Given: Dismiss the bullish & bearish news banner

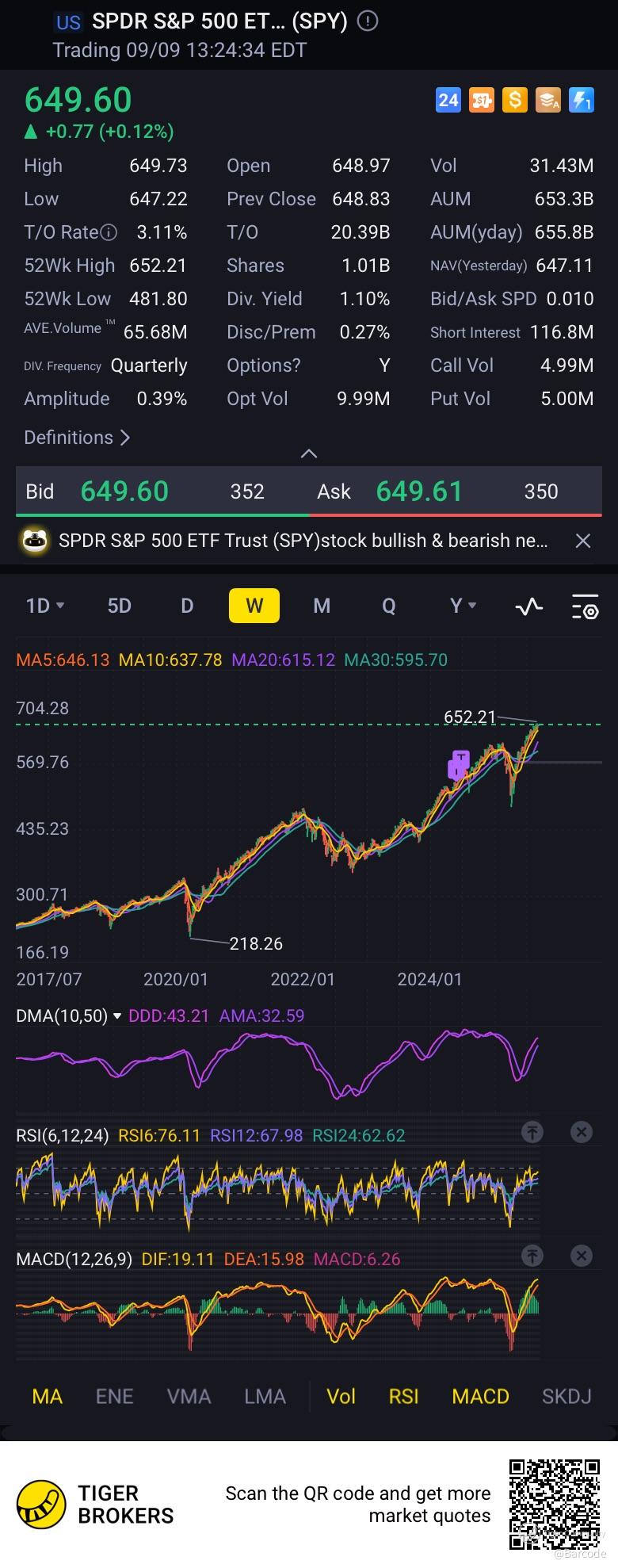Looking at the screenshot, I should pos(583,541).
